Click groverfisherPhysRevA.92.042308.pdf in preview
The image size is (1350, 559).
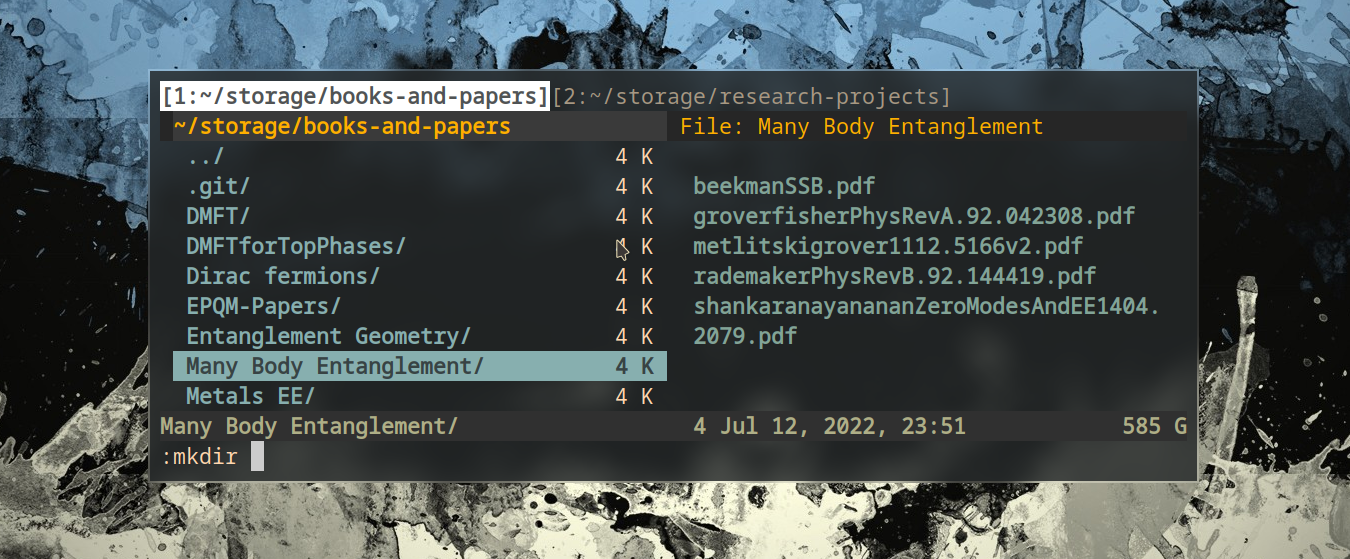914,217
